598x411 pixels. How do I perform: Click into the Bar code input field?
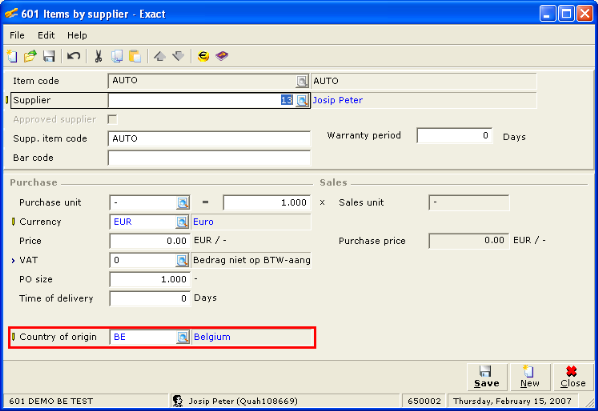click(209, 158)
